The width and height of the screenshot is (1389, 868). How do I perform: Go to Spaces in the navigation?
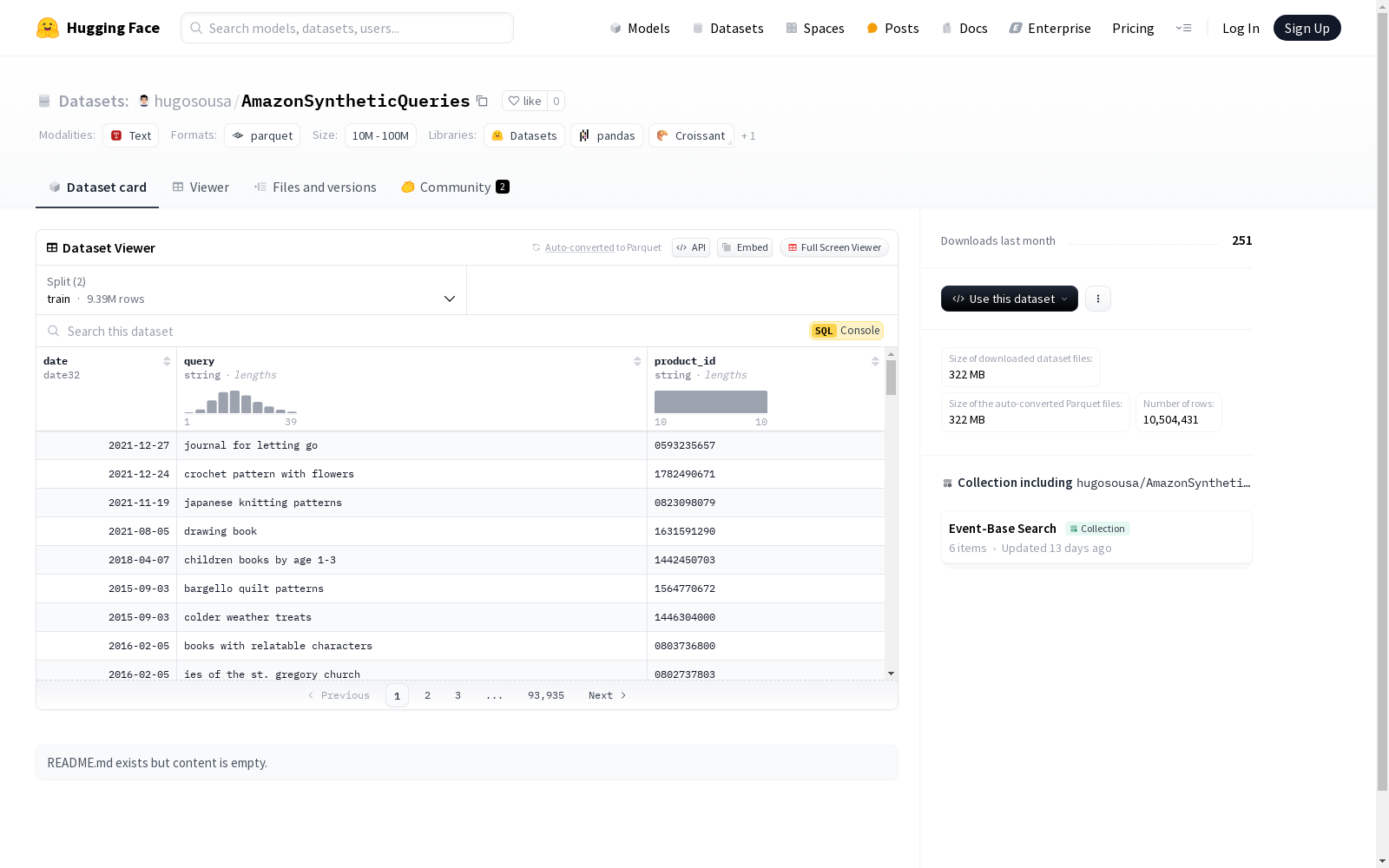pyautogui.click(x=814, y=28)
